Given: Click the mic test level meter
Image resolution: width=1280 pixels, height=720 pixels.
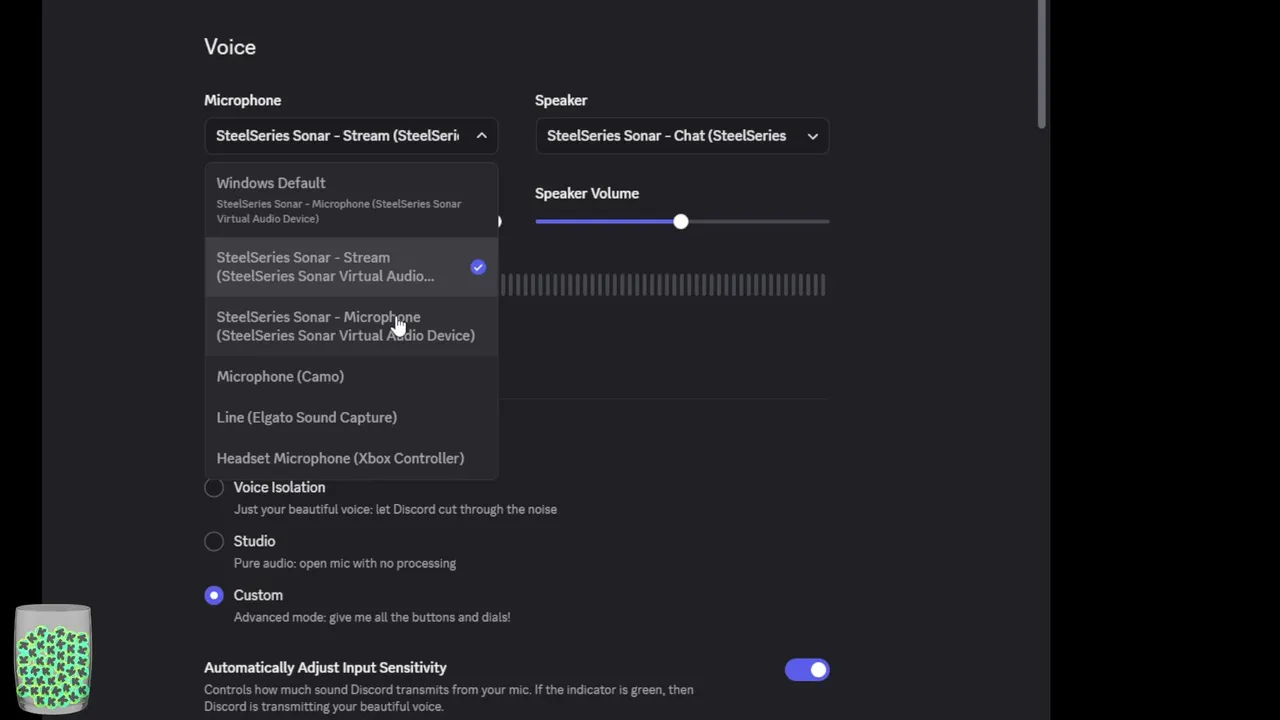Looking at the screenshot, I should pyautogui.click(x=662, y=286).
